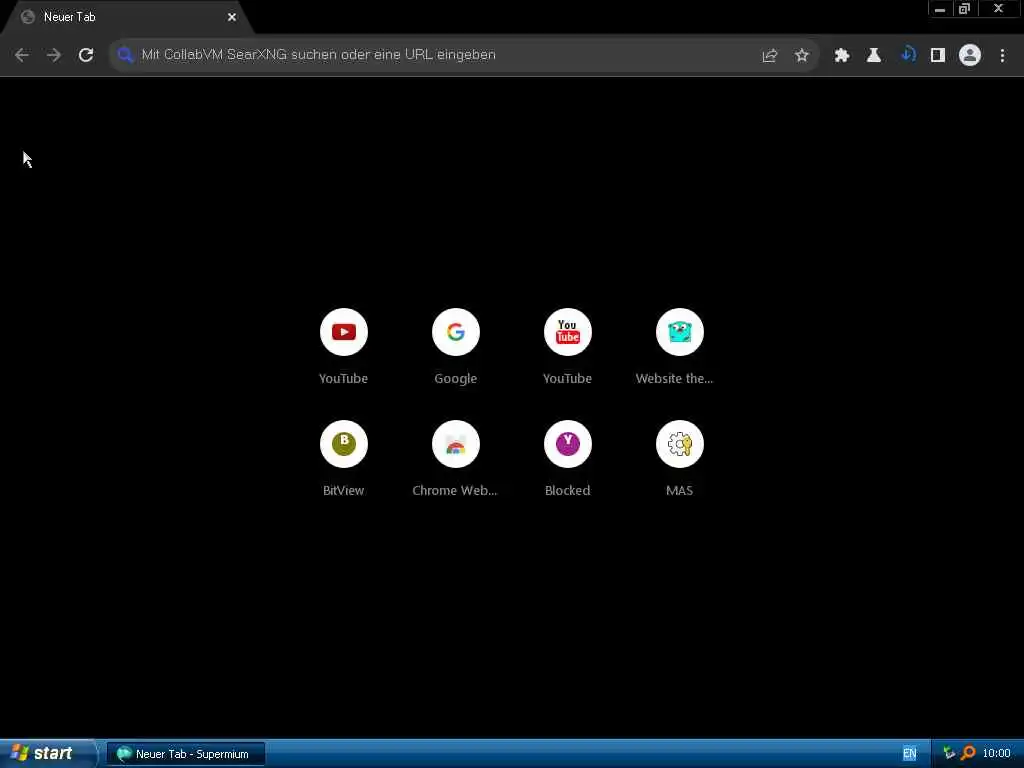Open the YouTube shortcut with classic logo

coord(568,346)
